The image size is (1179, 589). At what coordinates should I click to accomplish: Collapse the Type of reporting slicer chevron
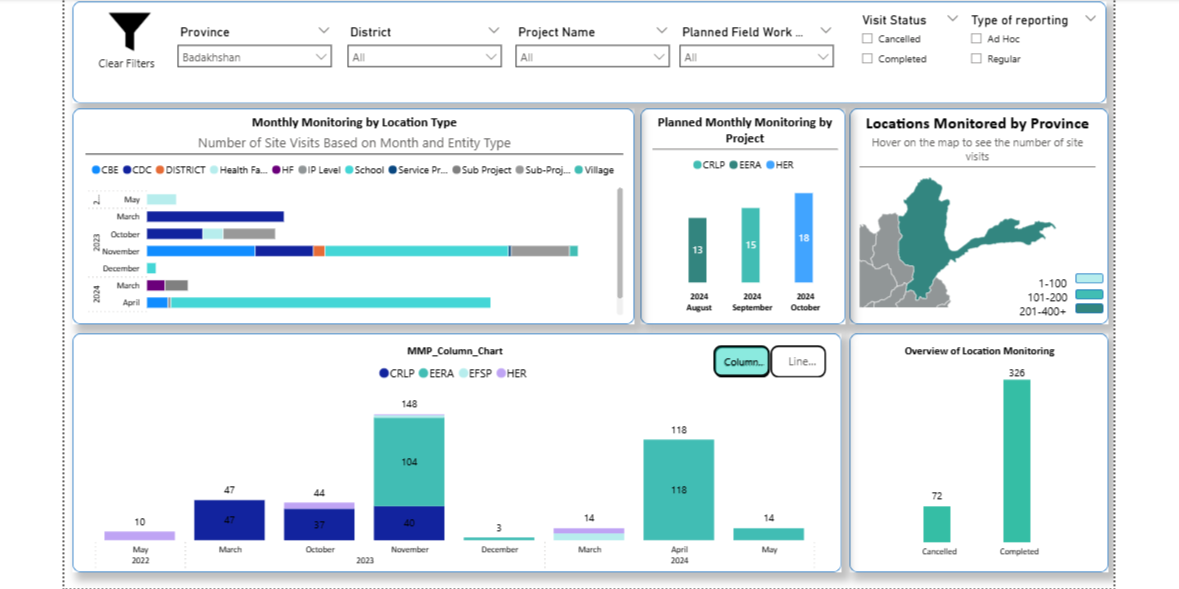click(x=1090, y=18)
